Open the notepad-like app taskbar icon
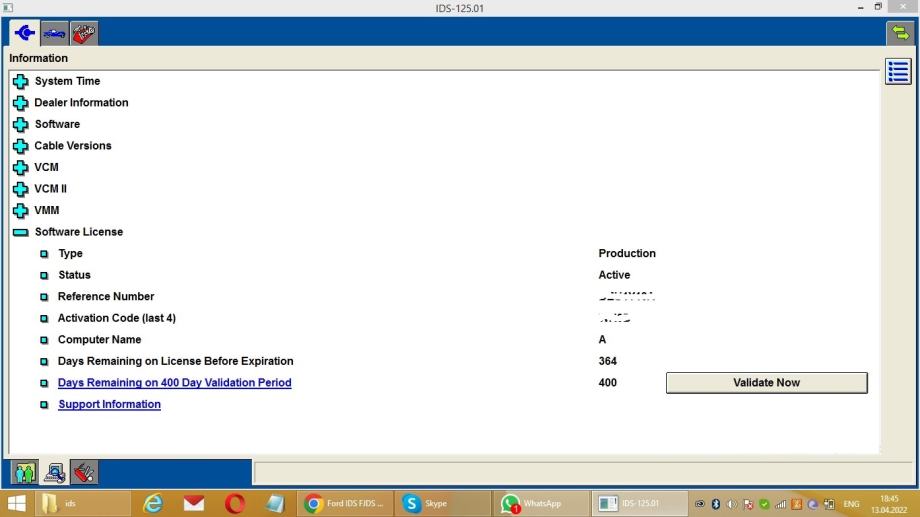Viewport: 920px width, 517px height. (x=275, y=504)
